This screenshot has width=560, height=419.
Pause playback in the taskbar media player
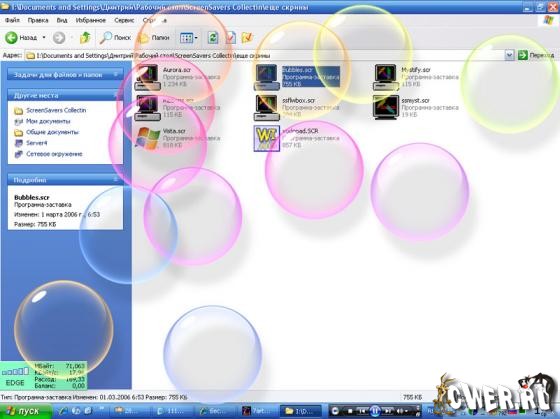click(375, 411)
